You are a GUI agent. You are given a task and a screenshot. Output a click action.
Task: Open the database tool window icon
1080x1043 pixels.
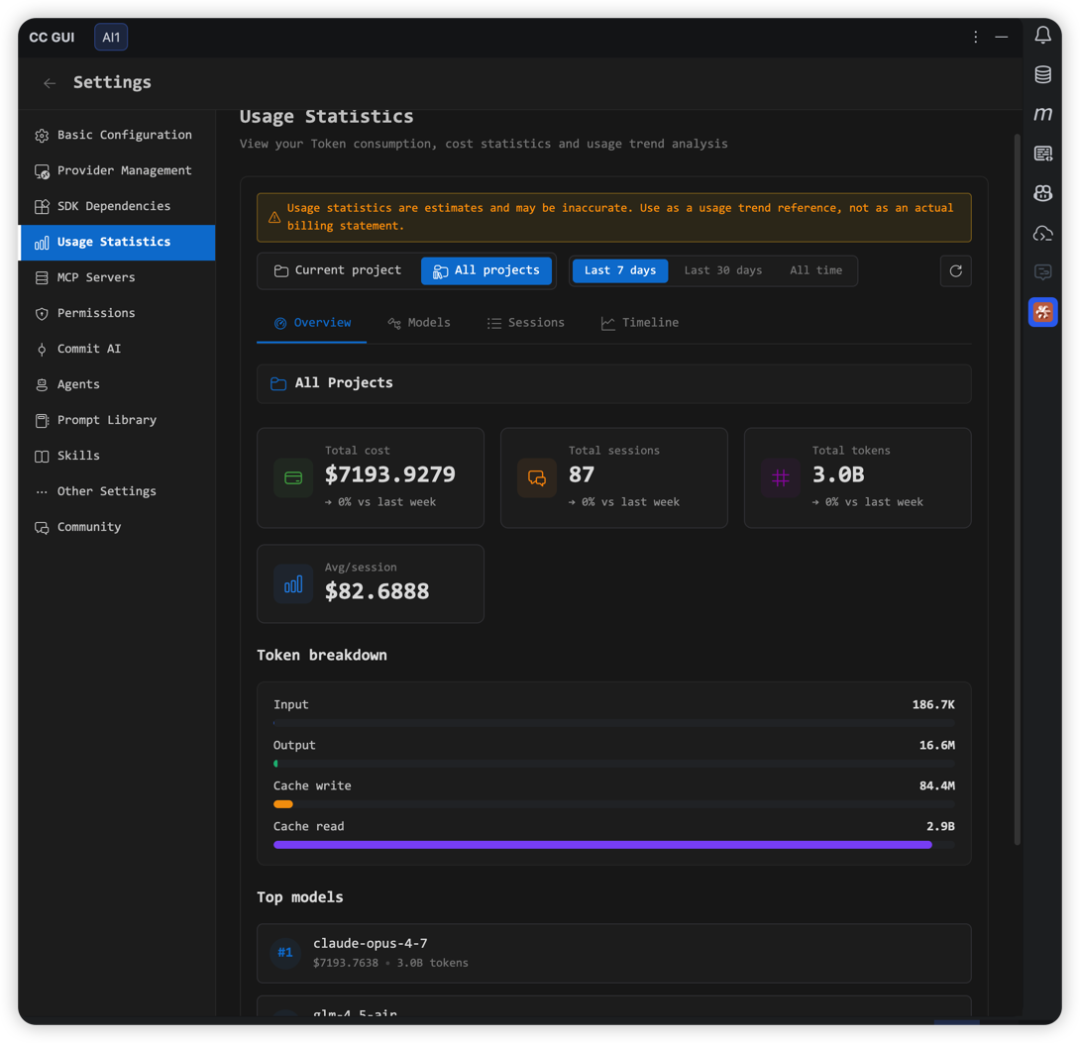tap(1043, 74)
